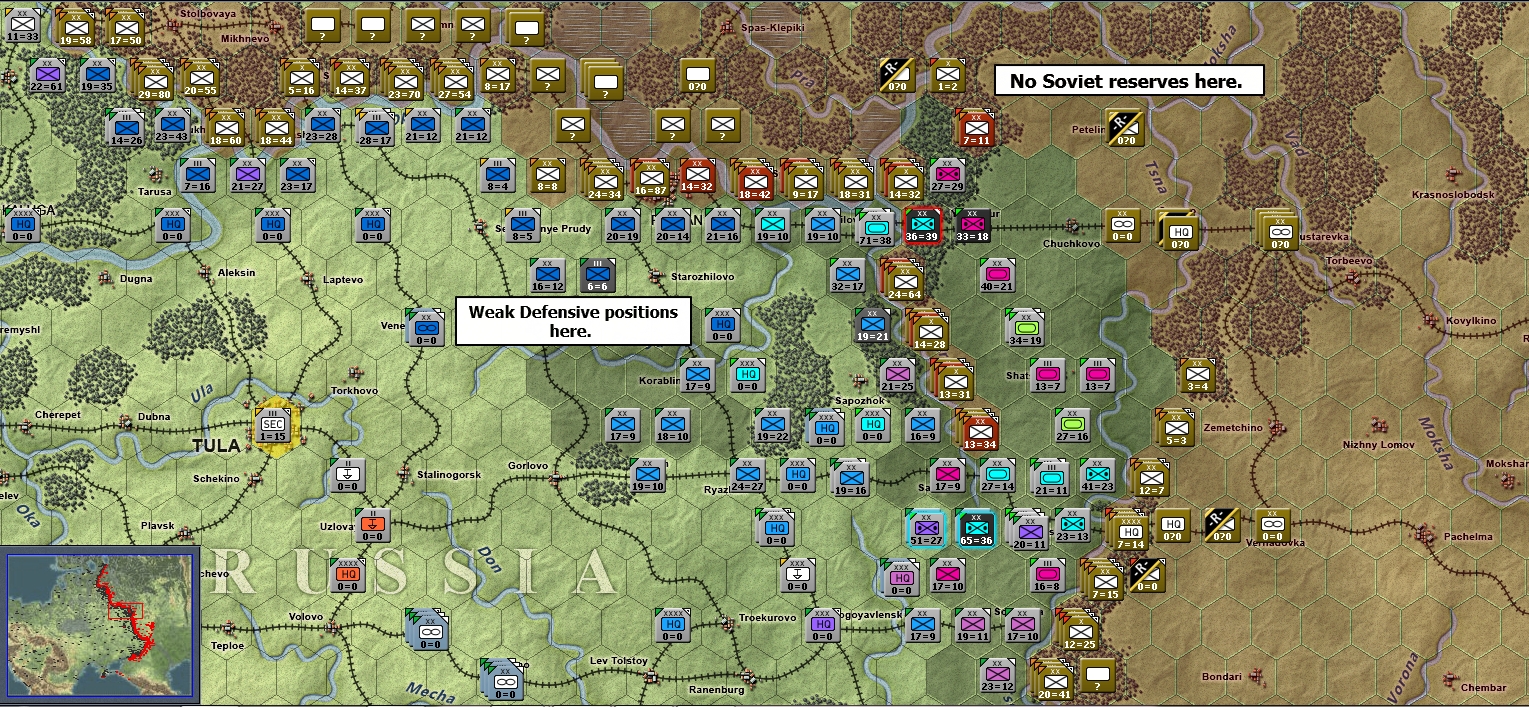This screenshot has width=1529, height=707.
Task: Open the strategic minimap overview
Action: pos(99,626)
